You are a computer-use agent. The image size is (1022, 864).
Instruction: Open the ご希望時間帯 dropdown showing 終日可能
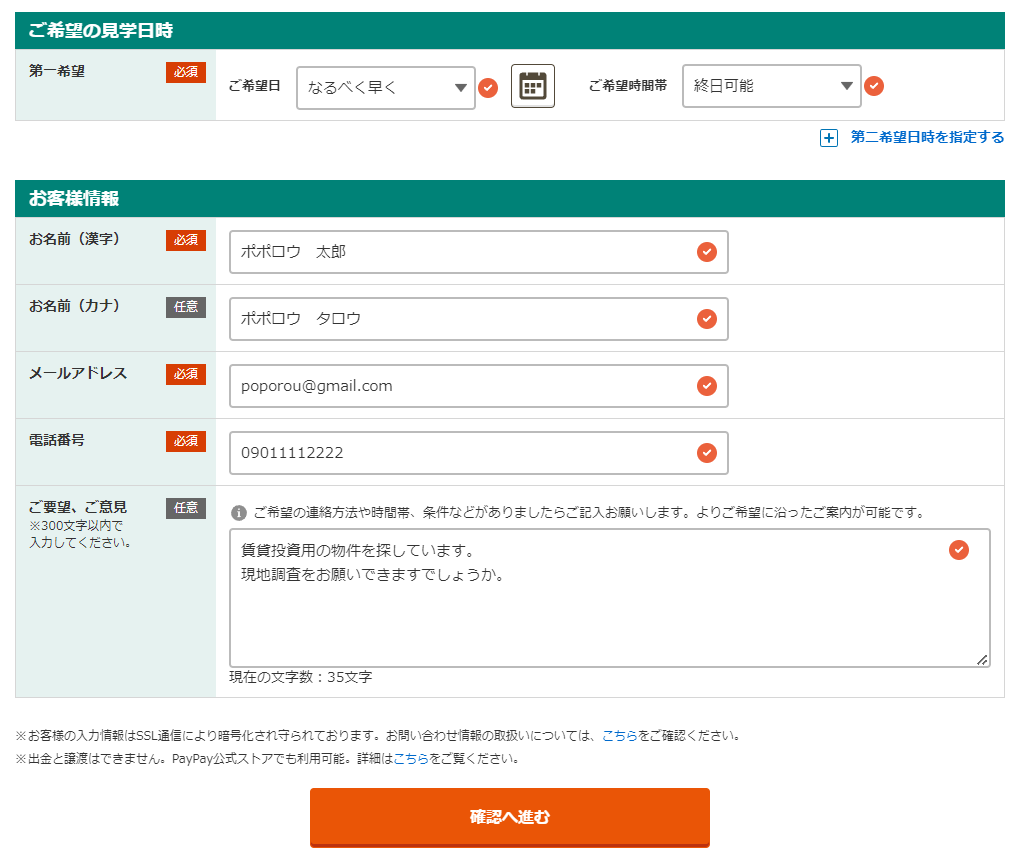(770, 86)
